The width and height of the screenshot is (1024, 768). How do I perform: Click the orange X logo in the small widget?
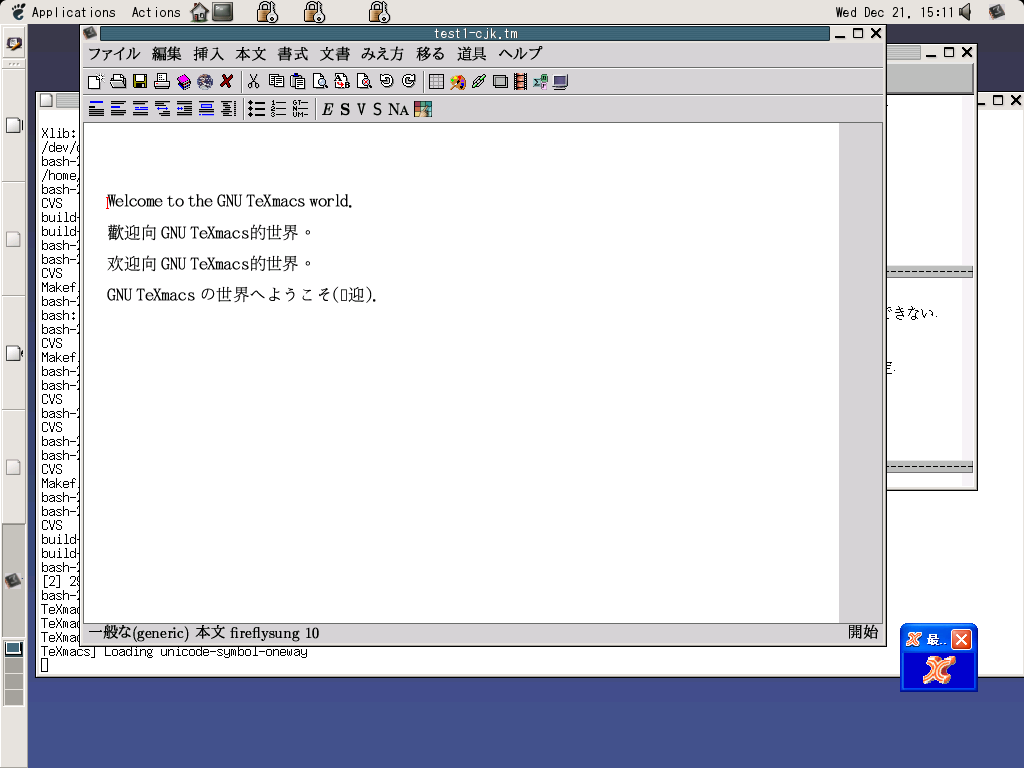(x=938, y=670)
